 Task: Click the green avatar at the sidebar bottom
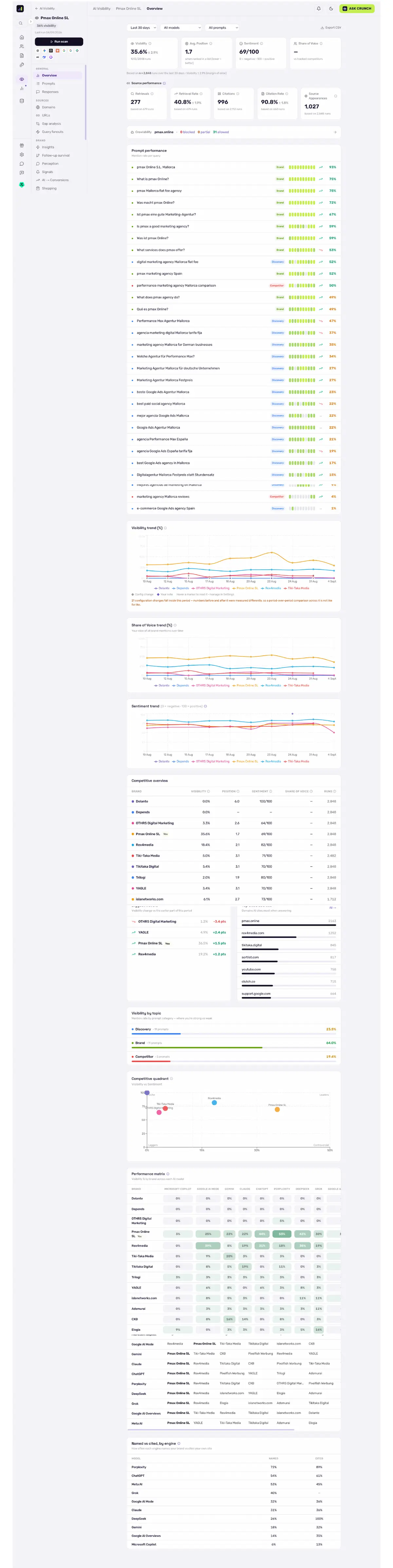pyautogui.click(x=21, y=184)
